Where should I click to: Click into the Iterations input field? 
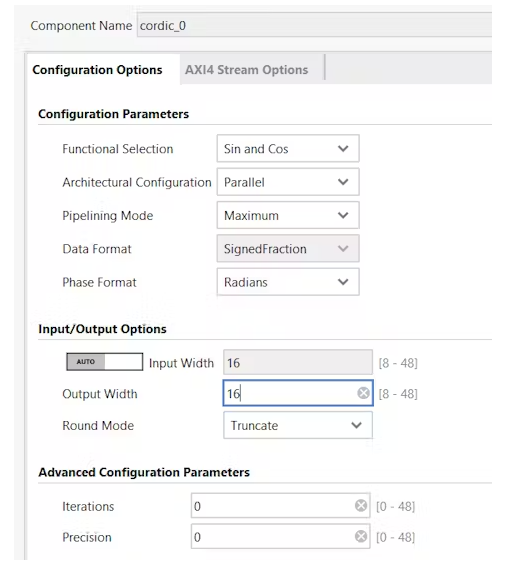[281, 505]
